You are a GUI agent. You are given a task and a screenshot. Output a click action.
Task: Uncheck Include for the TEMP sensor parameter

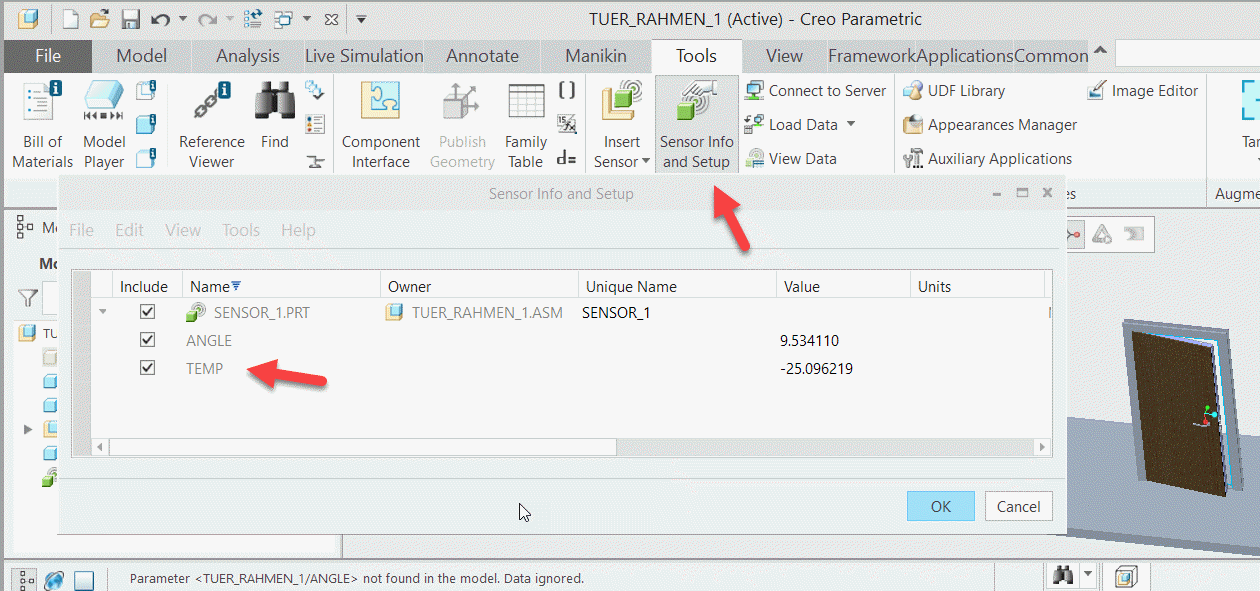pyautogui.click(x=147, y=368)
